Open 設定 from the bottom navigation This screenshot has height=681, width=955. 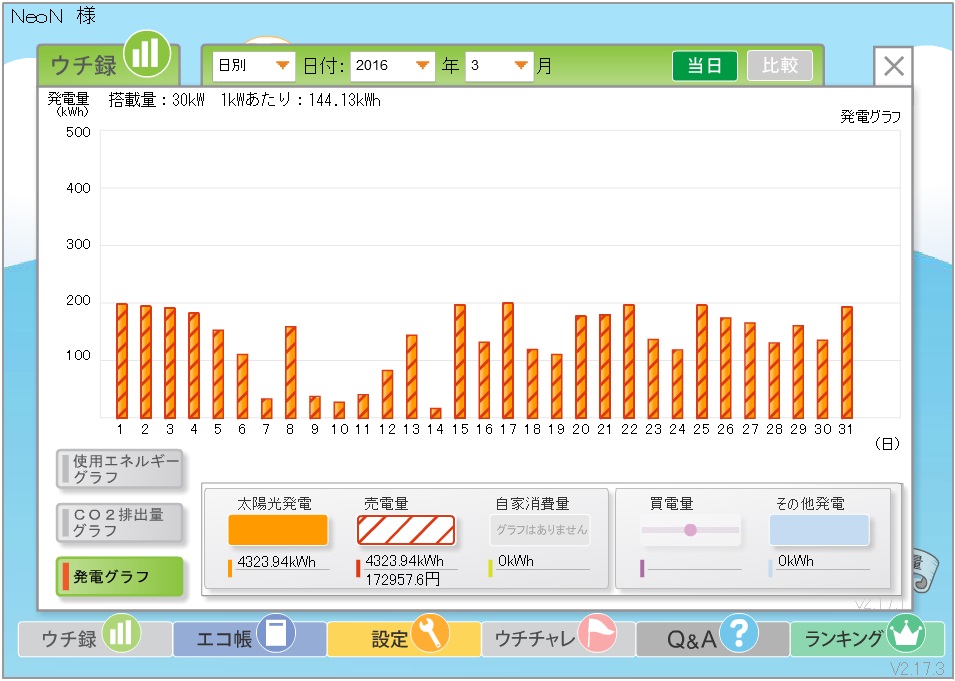point(404,638)
